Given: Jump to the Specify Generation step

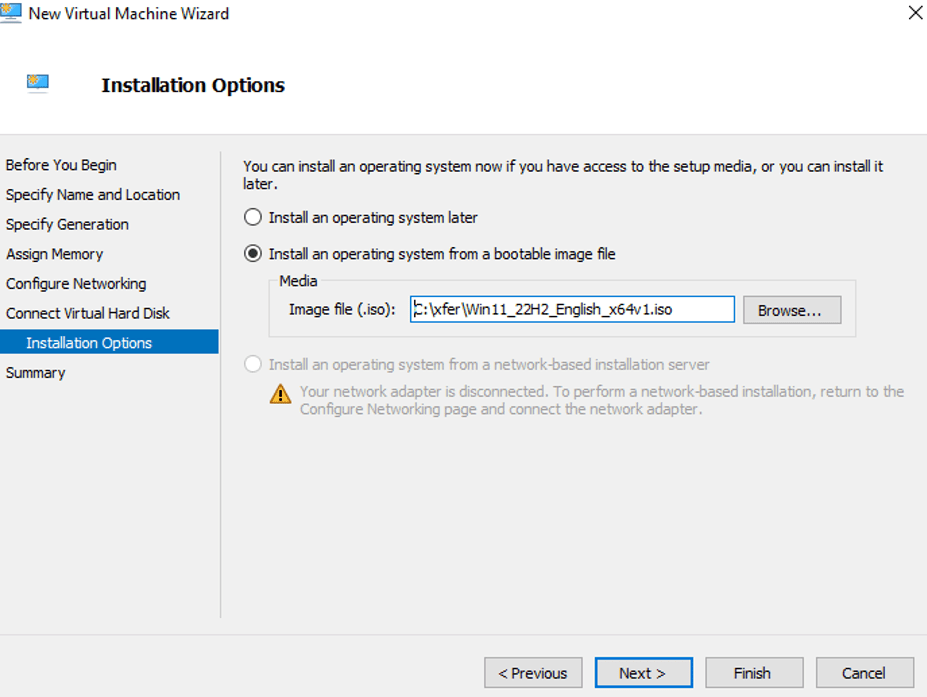Looking at the screenshot, I should [x=67, y=224].
